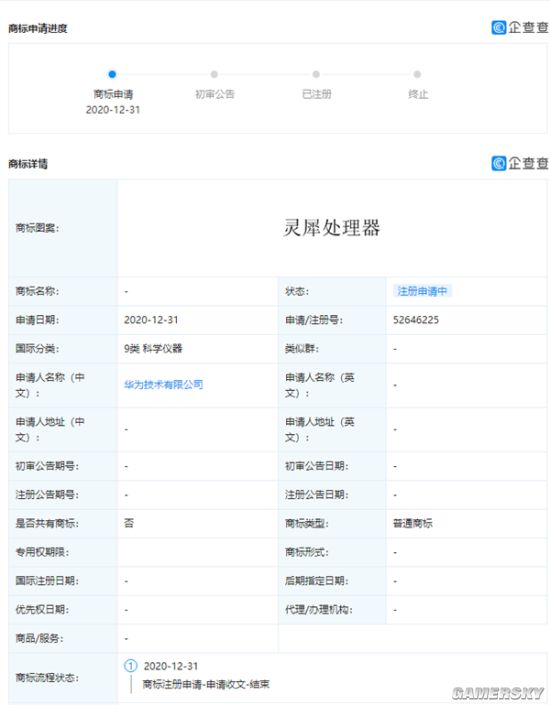Click the 申请人名称（中文） label
The width and height of the screenshot is (550, 705).
(x=50, y=385)
